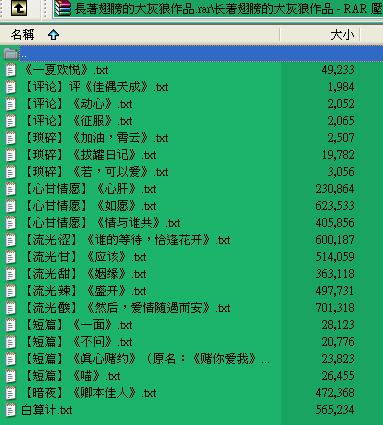Screen dimensions: 383x425
Task: Select 【琐碎】《拔罐日记》.txt
Action: [90, 155]
